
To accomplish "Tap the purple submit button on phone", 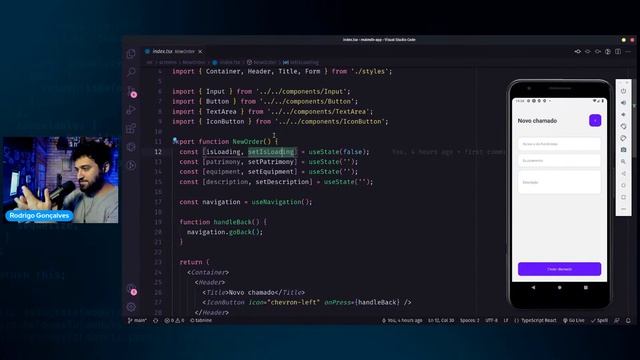I will tap(559, 269).
